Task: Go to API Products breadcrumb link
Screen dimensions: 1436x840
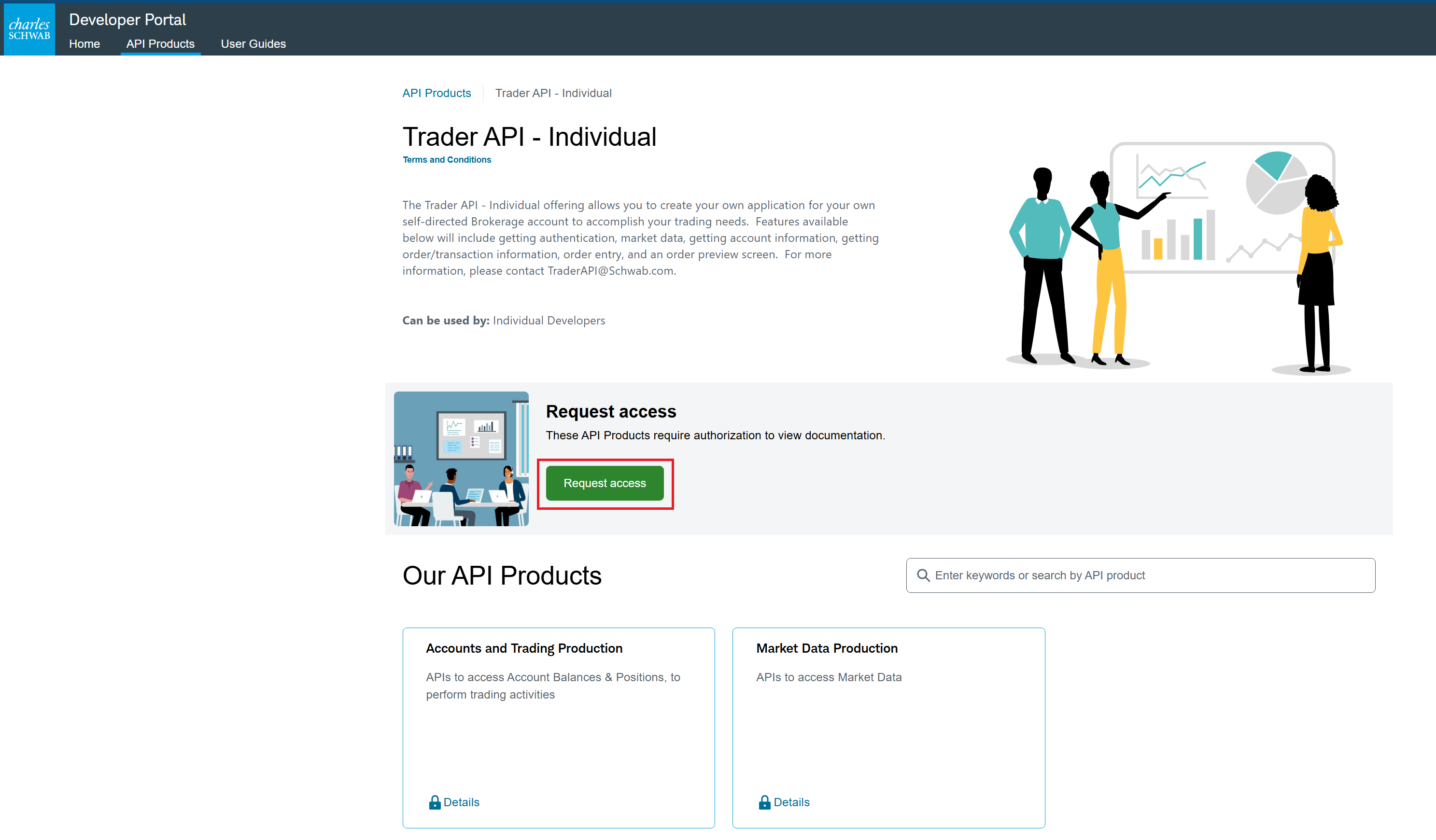Action: (436, 93)
